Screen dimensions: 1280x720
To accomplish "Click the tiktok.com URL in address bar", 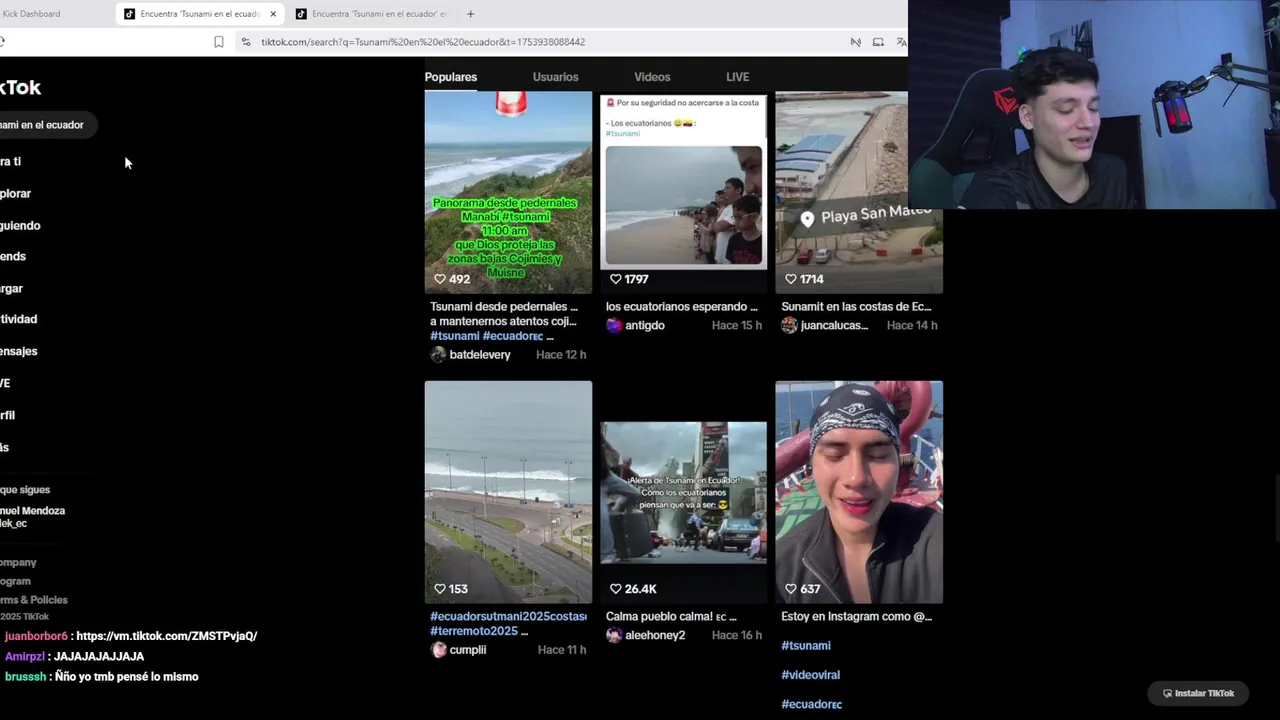I will (423, 42).
